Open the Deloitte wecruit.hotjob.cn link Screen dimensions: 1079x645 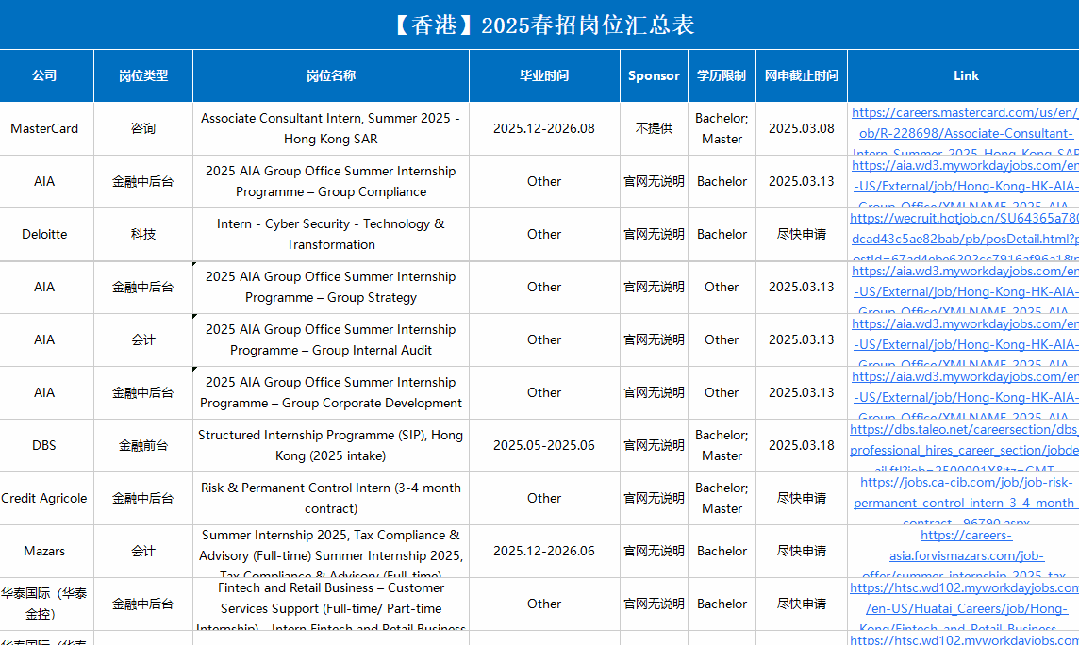[x=965, y=234]
